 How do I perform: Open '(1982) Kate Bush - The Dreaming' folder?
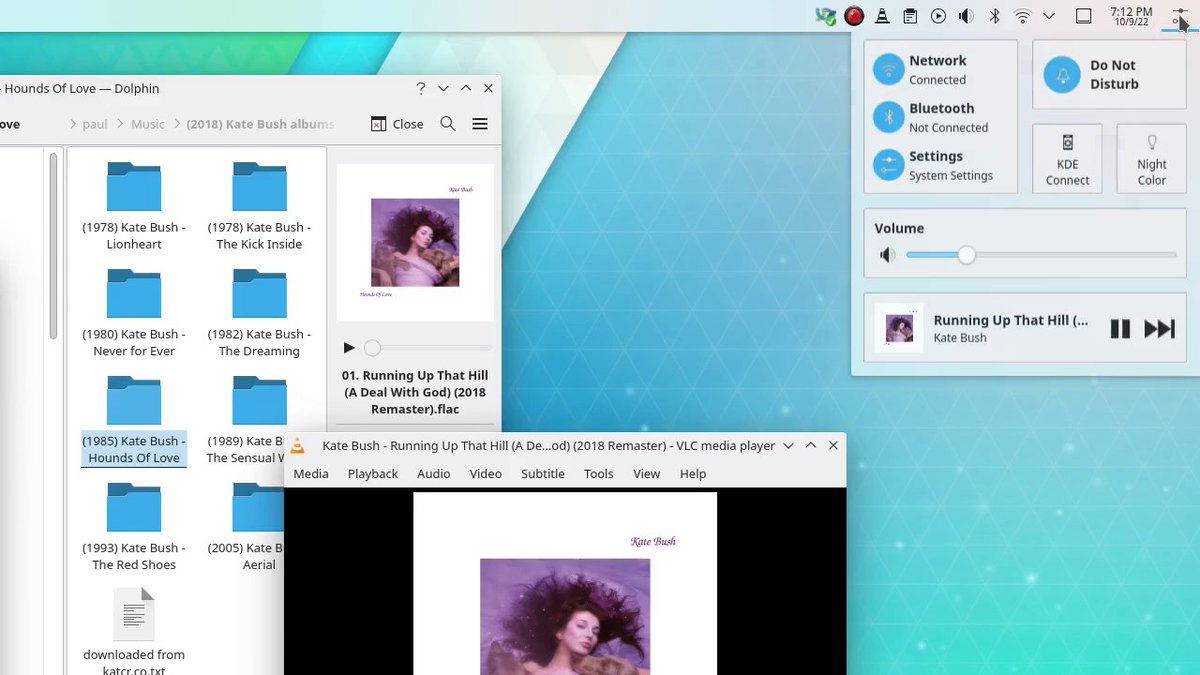[259, 313]
